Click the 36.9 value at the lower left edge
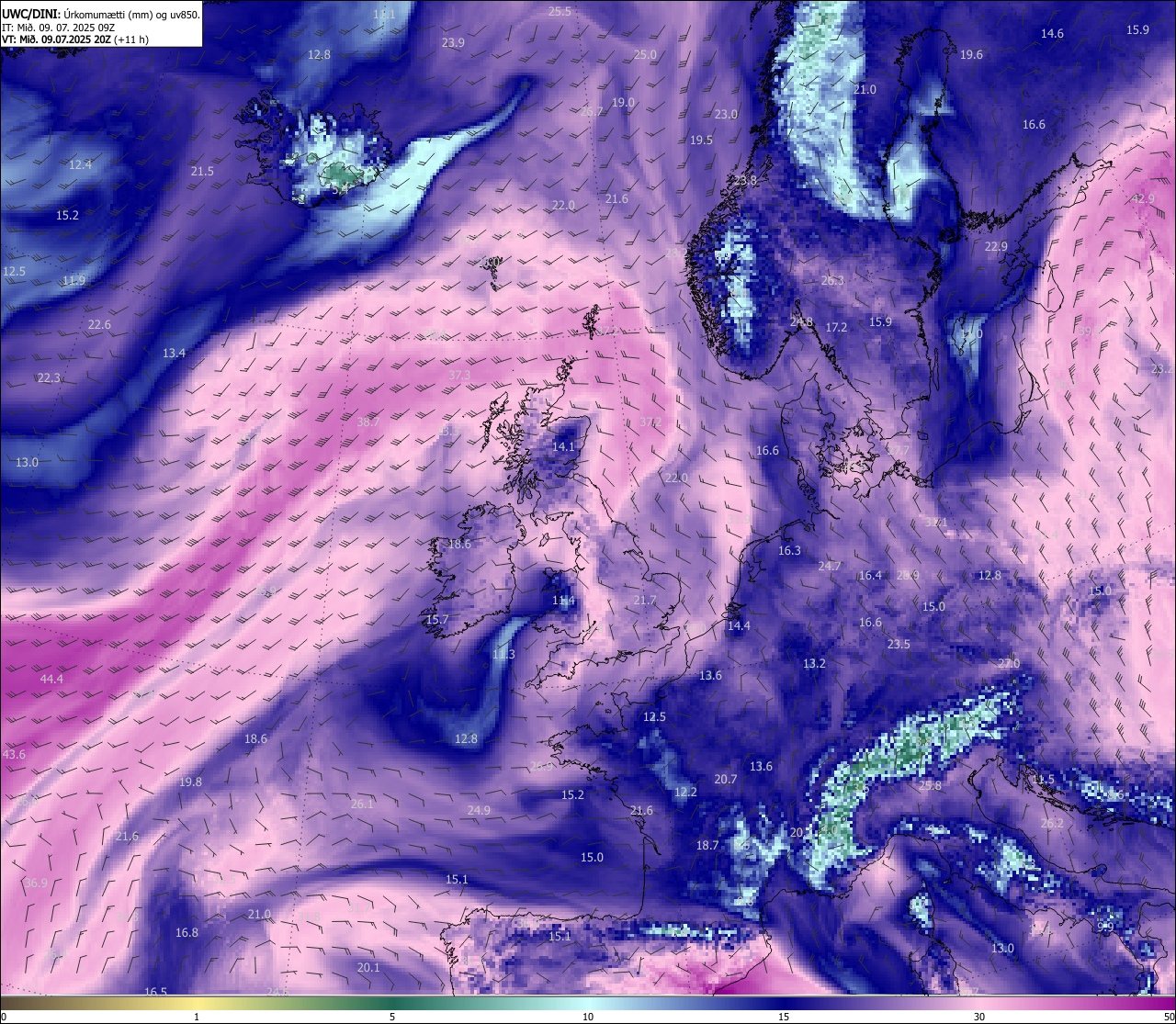1176x1024 pixels. pos(35,883)
